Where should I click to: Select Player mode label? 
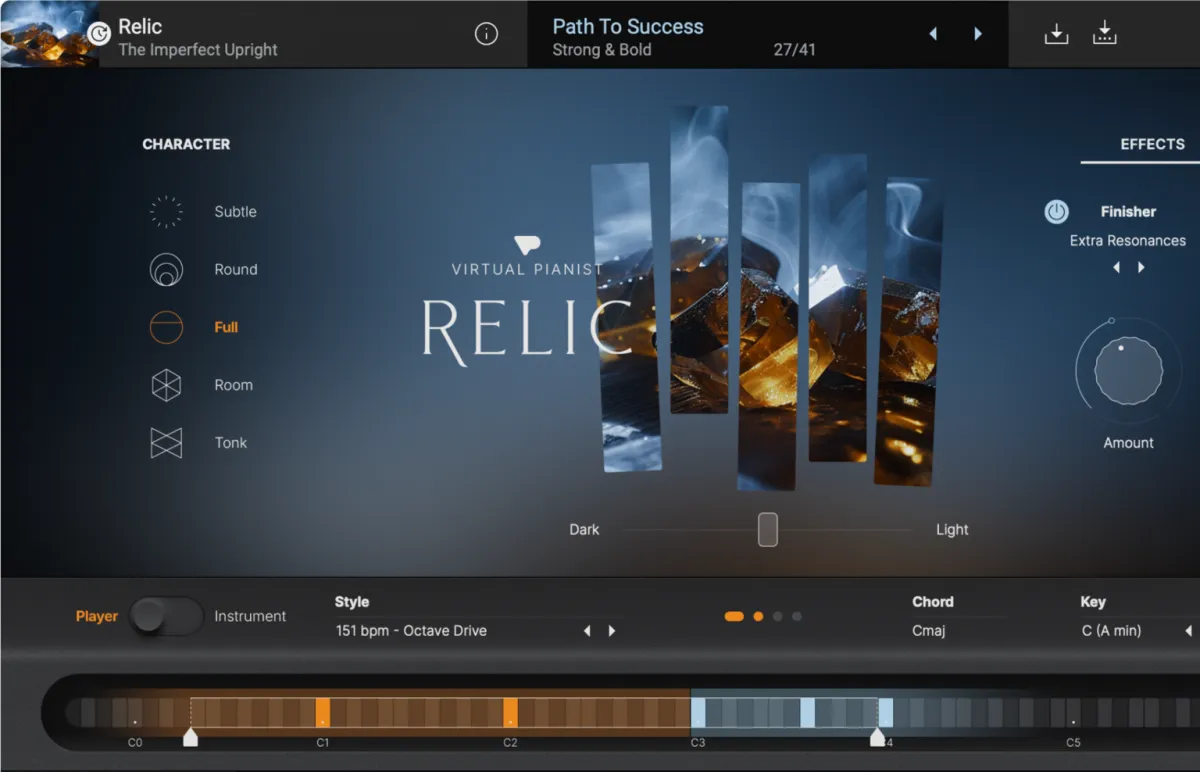coord(96,616)
